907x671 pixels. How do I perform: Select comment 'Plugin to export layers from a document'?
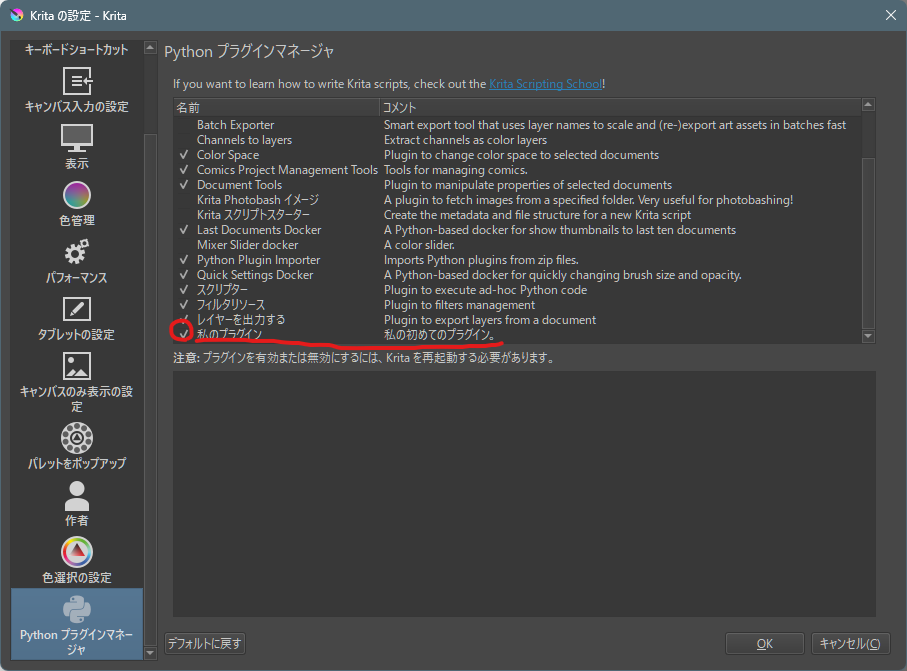(x=490, y=320)
